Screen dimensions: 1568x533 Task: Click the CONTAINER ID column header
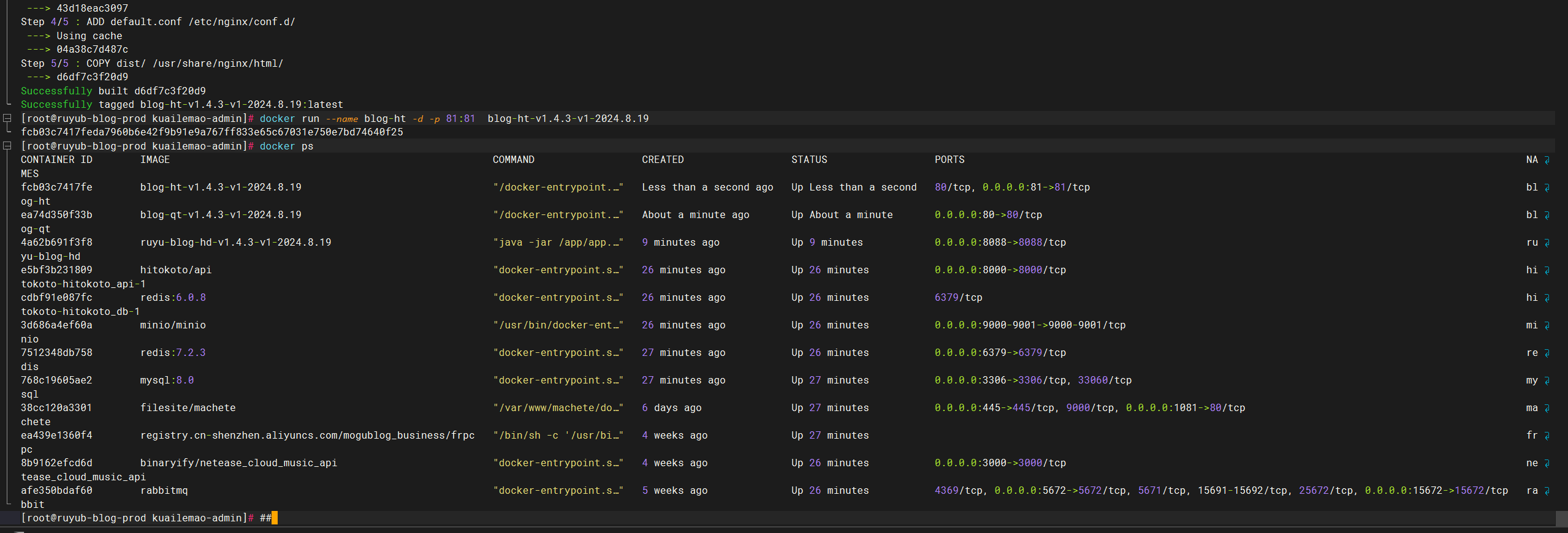(x=56, y=160)
